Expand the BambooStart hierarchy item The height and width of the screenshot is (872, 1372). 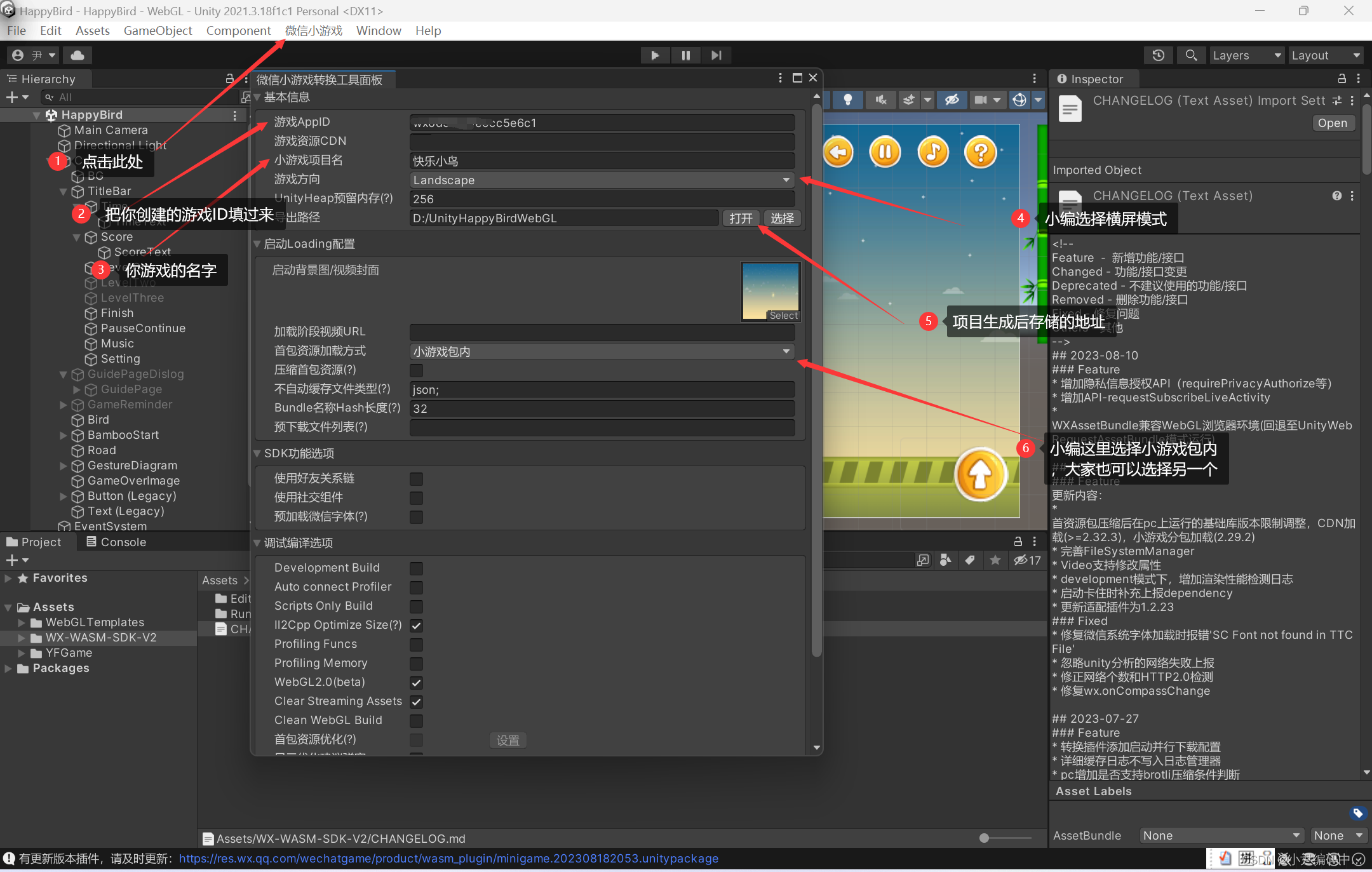[x=63, y=435]
